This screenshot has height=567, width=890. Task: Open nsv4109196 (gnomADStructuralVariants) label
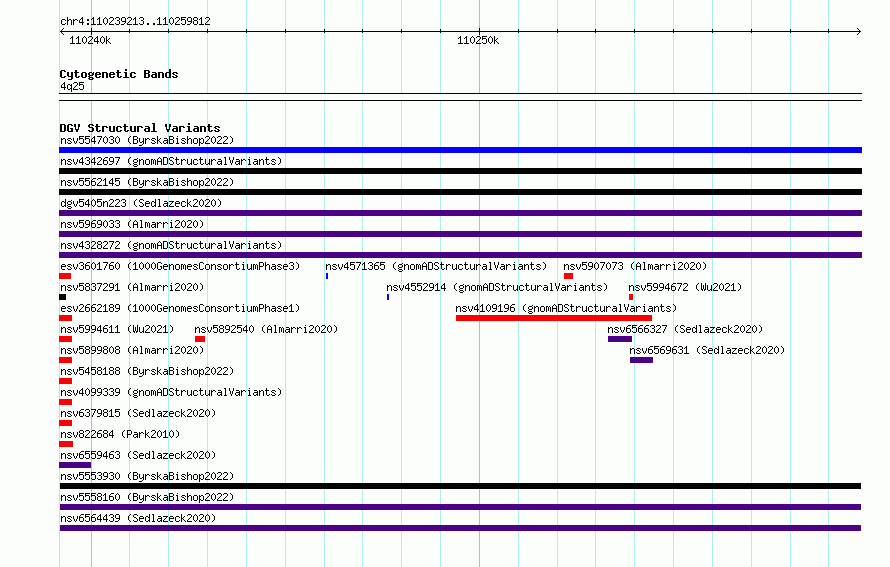(x=566, y=308)
